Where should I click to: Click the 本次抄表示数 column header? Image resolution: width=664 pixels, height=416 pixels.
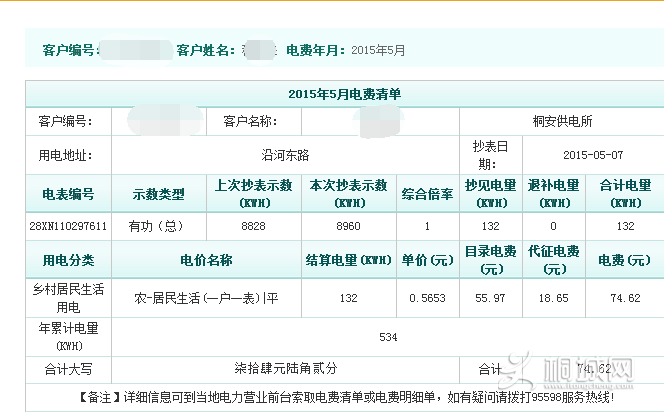[348, 192]
